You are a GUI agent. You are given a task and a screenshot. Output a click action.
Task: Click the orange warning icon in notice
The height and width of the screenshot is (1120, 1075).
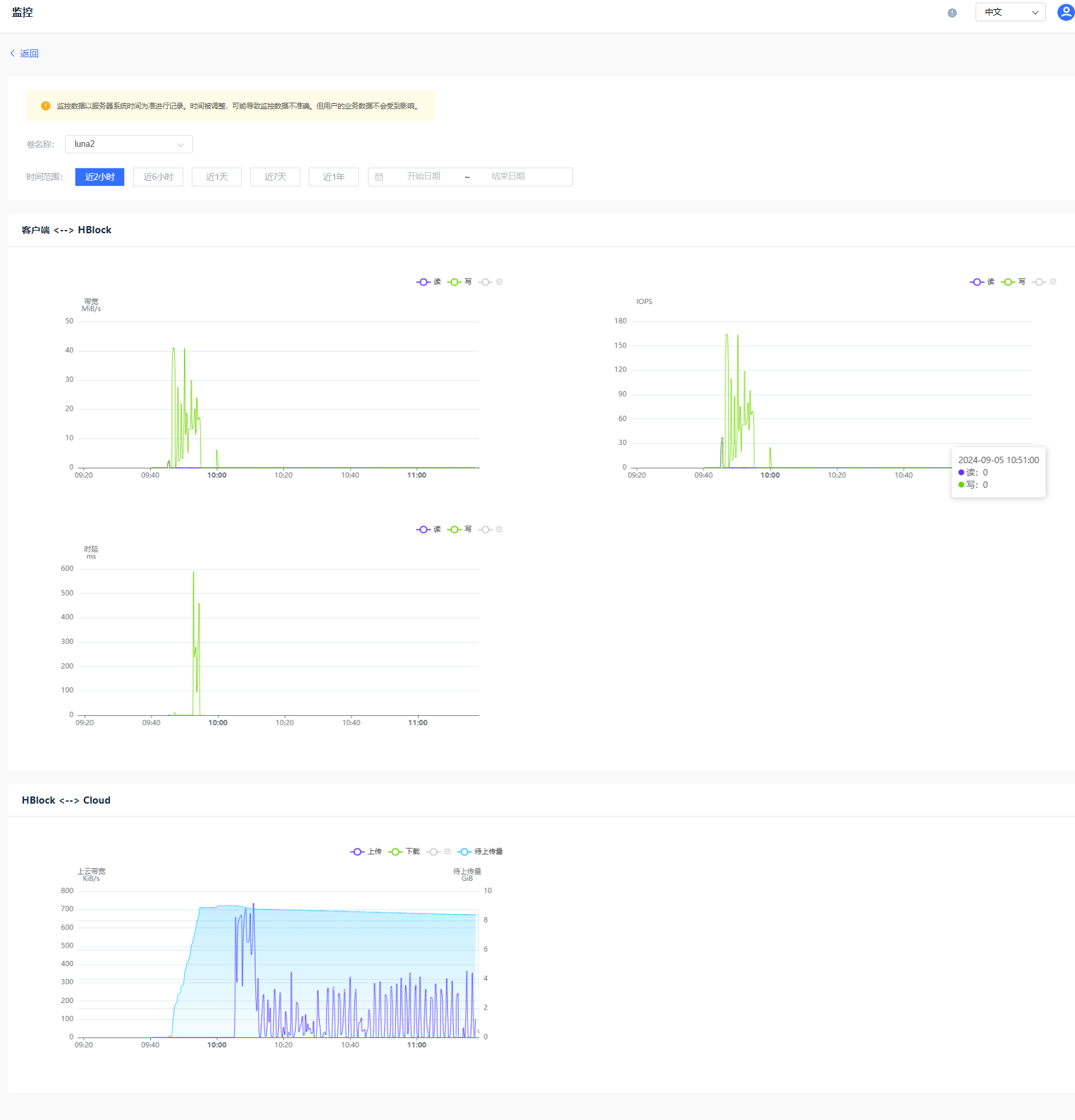45,106
